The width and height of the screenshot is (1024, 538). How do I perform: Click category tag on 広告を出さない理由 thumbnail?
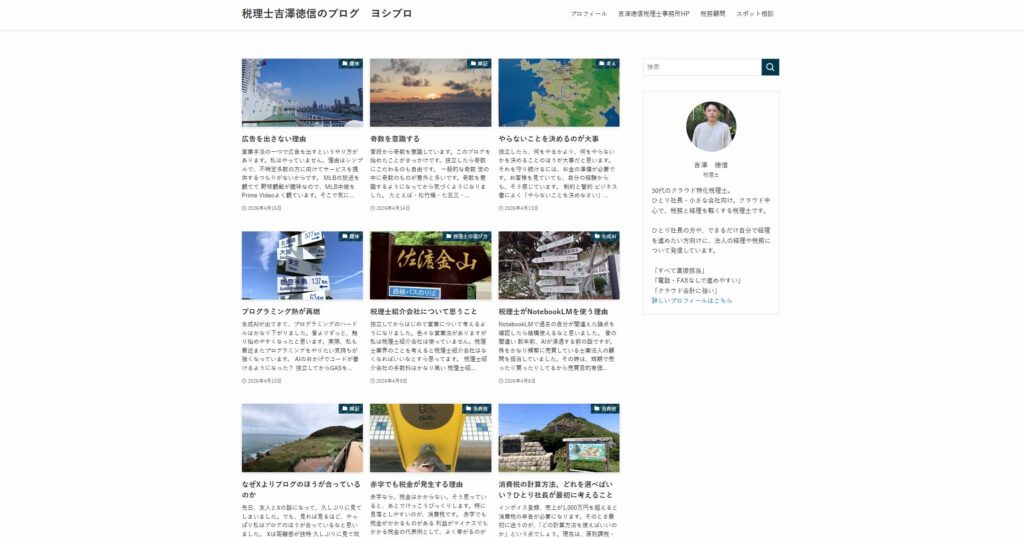coord(351,63)
